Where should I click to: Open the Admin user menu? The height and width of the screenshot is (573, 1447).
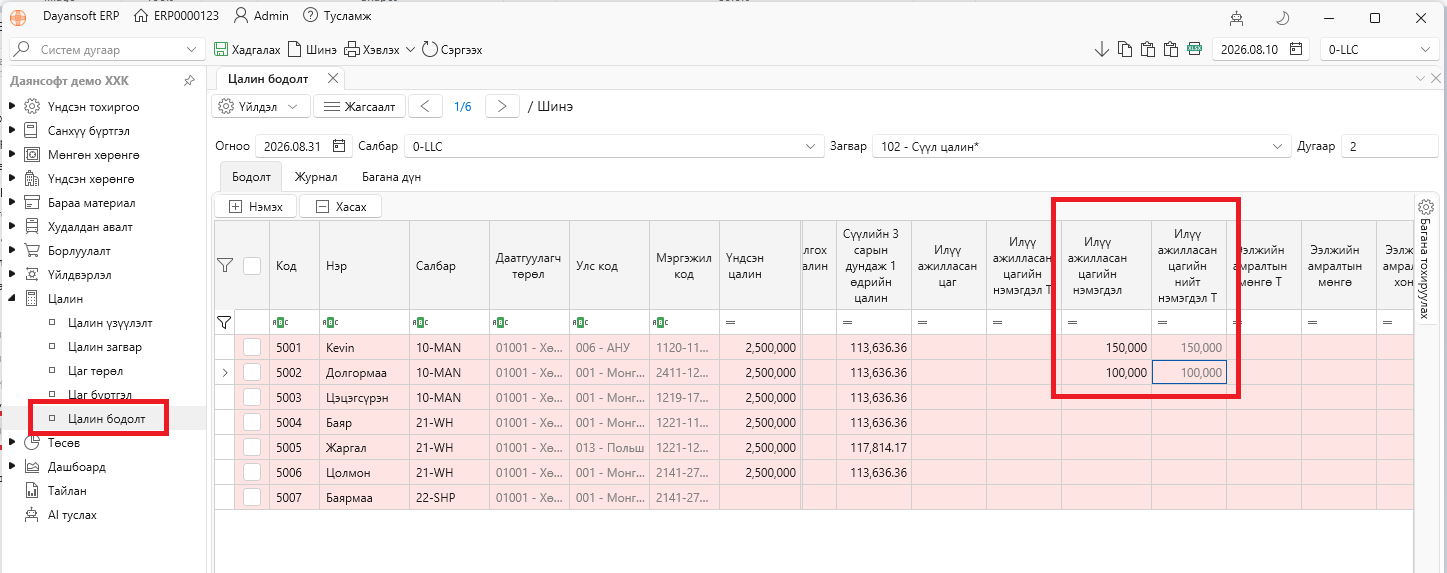tap(261, 16)
